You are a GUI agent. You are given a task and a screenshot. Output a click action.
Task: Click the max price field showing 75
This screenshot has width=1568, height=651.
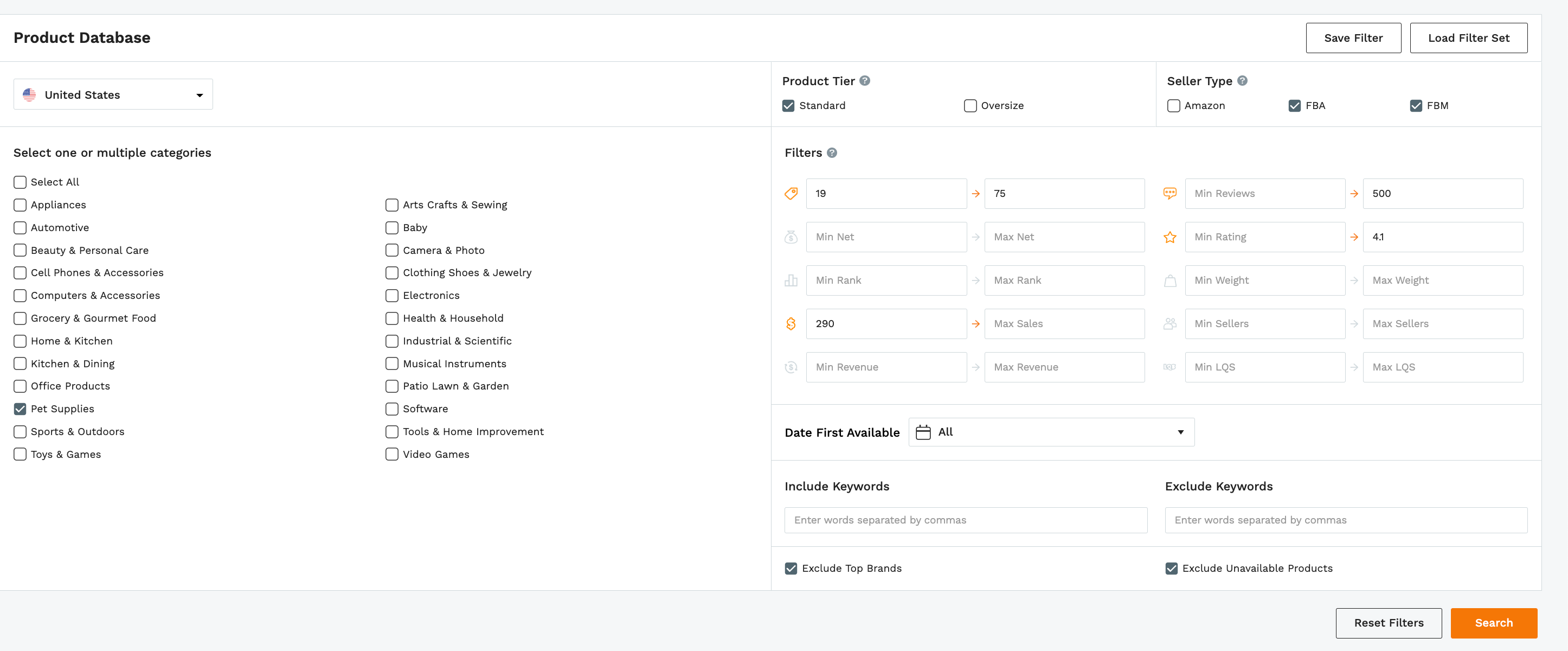tap(1064, 194)
